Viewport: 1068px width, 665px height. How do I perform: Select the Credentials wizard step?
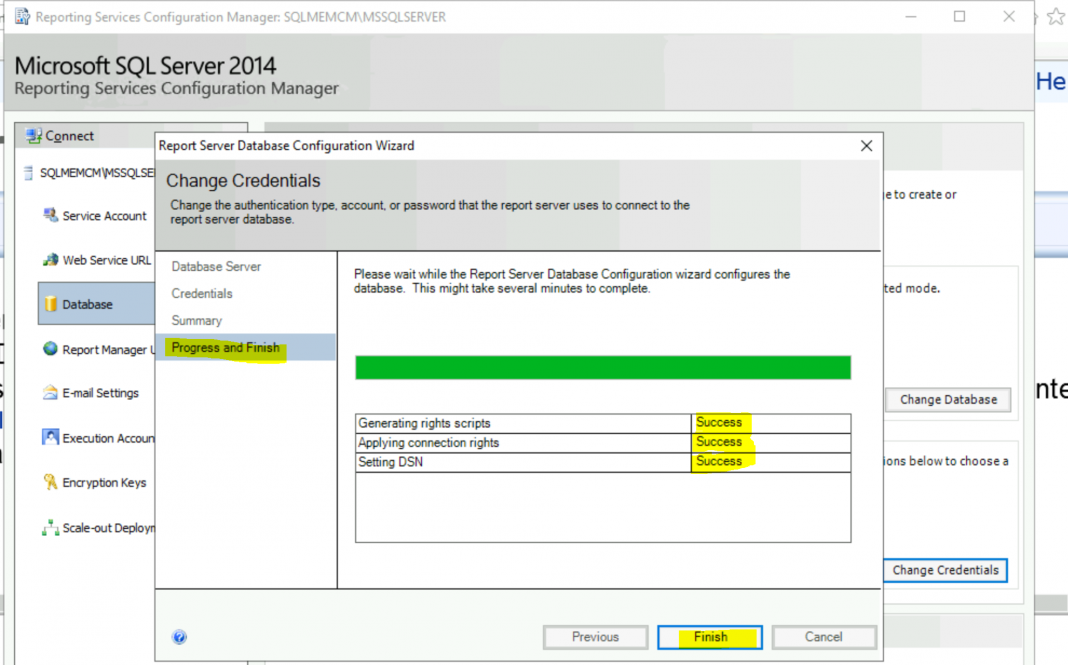[200, 293]
